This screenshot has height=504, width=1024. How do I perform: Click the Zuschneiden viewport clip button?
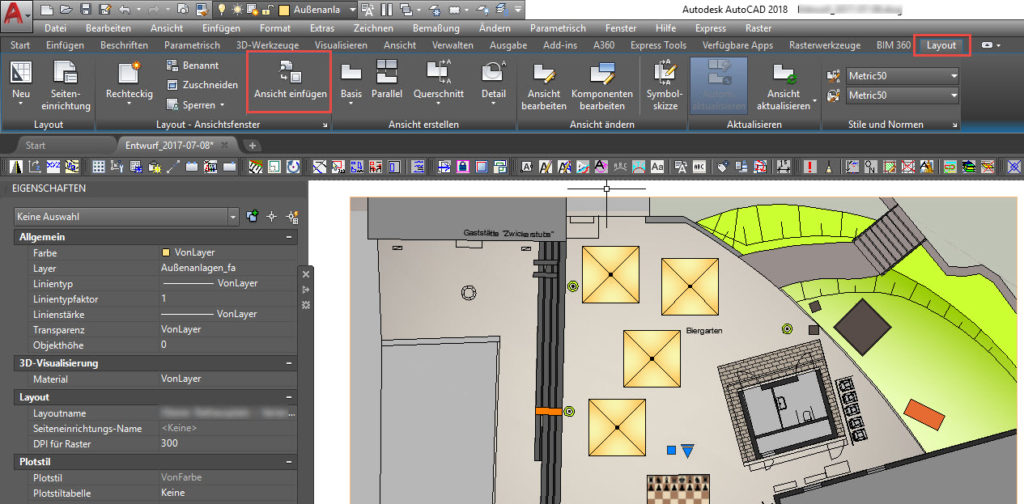(201, 85)
